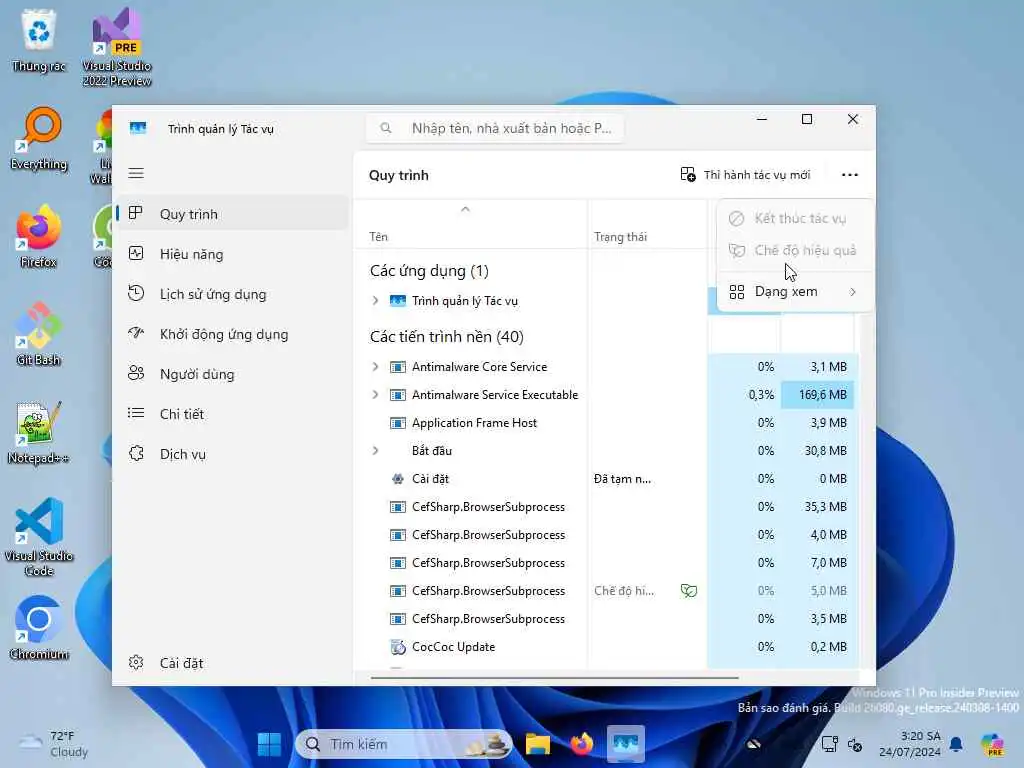The width and height of the screenshot is (1024, 768).
Task: Open the Dịch vụ services puzzle icon
Action: 136,453
